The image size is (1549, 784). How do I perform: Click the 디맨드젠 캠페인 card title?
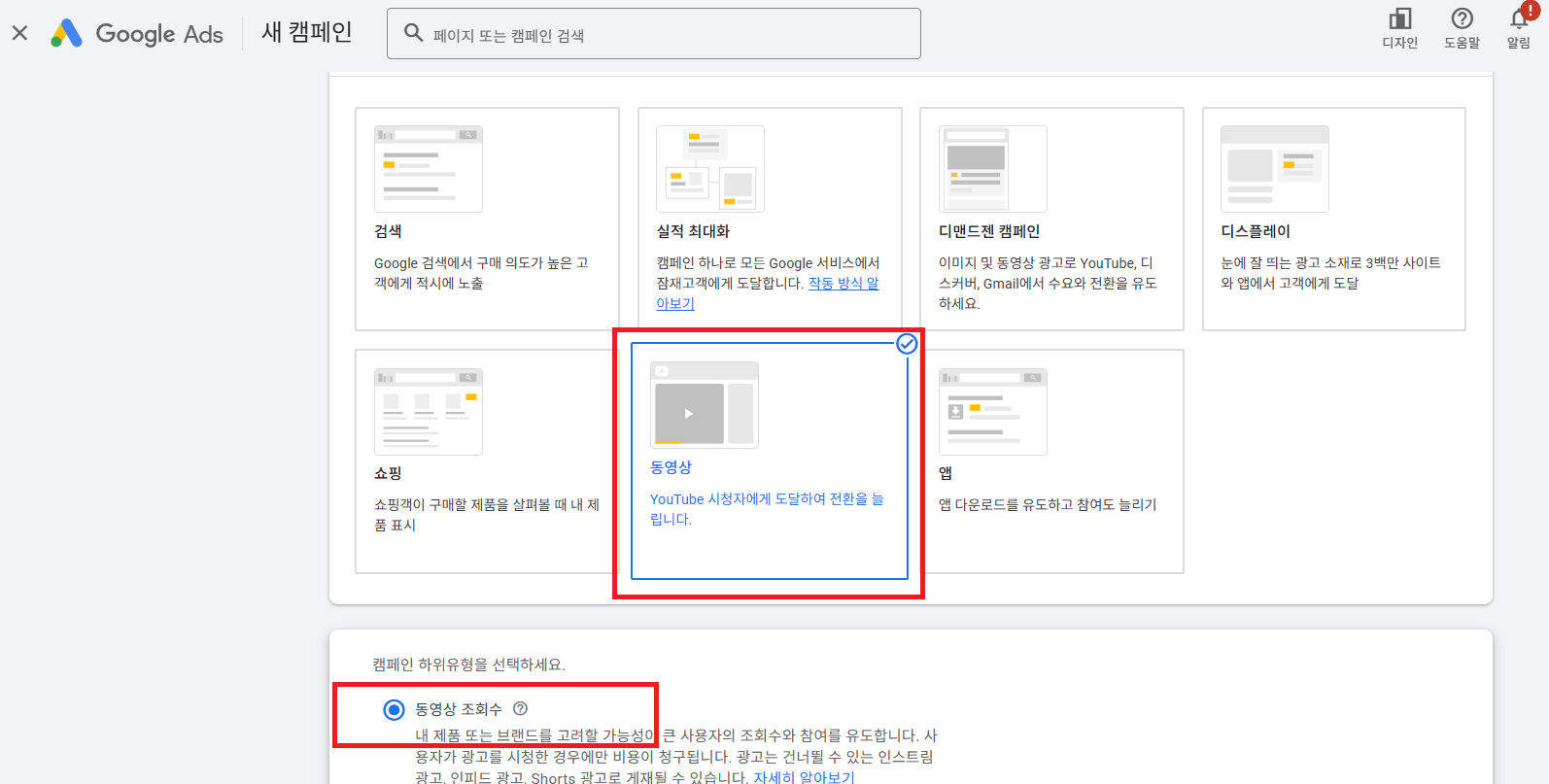pos(989,231)
